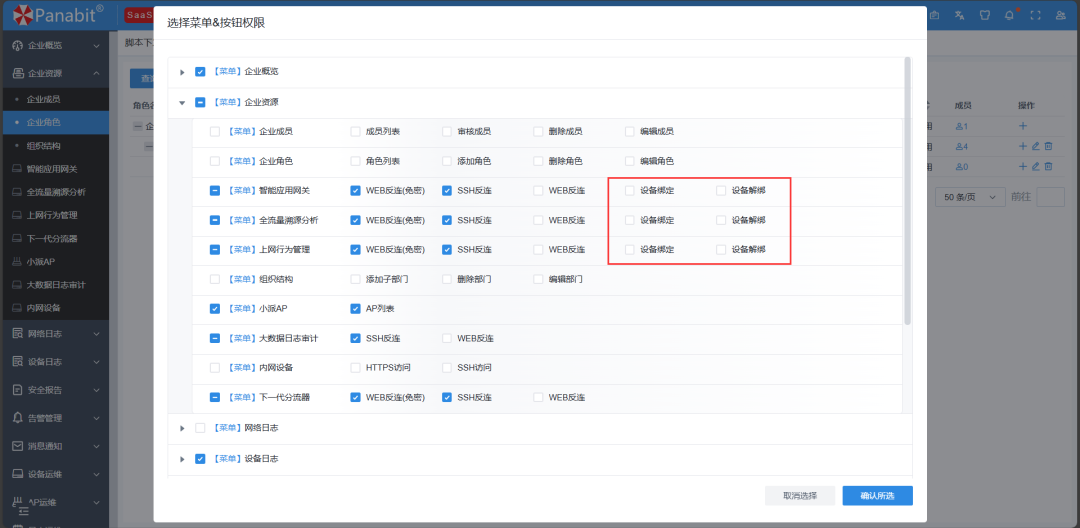Click the add icon in the 0-member row
This screenshot has width=1080, height=528.
point(1023,166)
